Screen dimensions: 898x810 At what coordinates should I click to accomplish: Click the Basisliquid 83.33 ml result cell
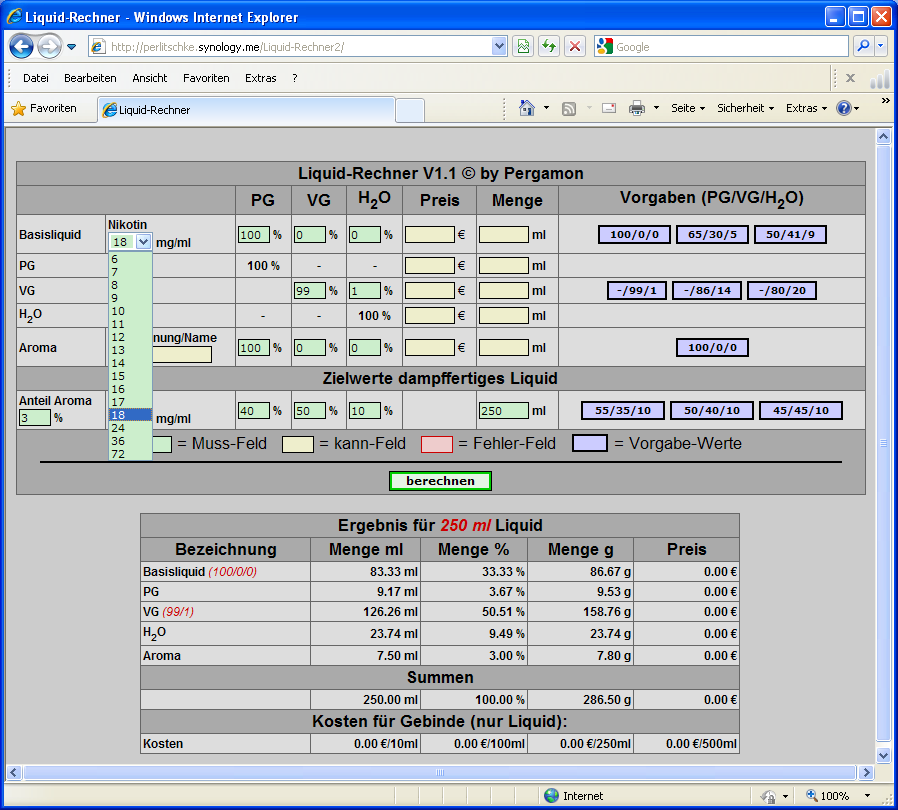[365, 572]
